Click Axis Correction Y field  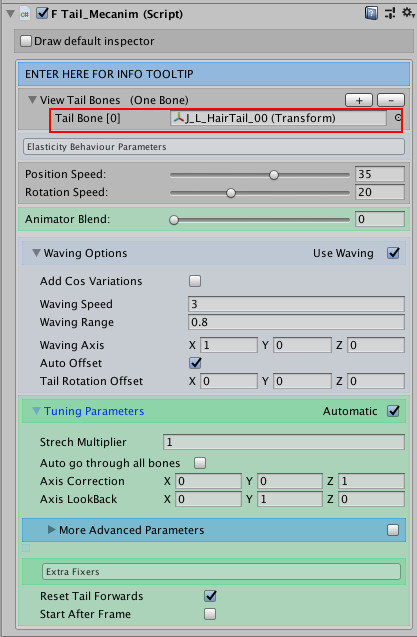(x=290, y=481)
